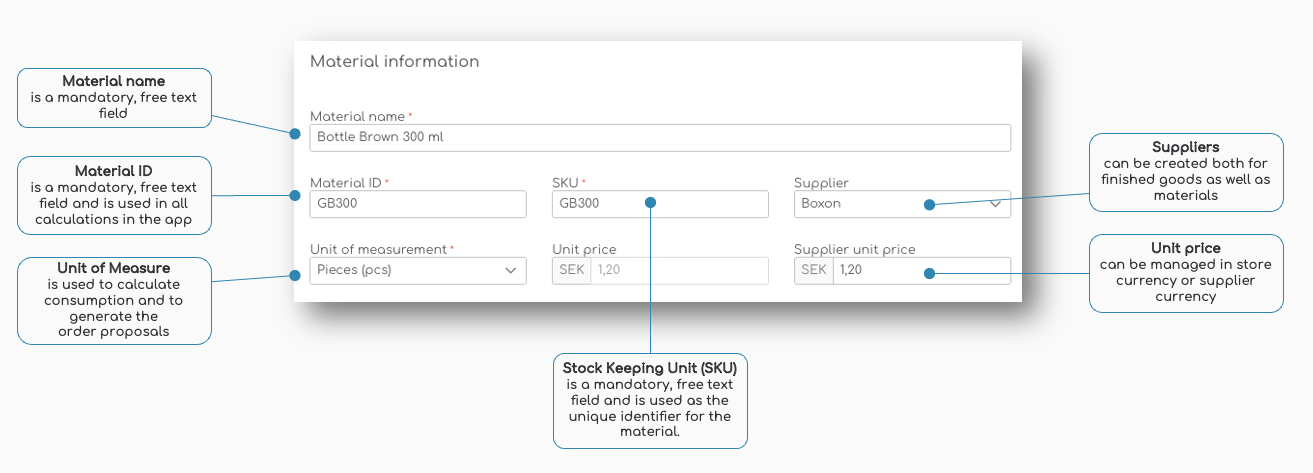Click the blue dot on Unit of measurement
1313x473 pixels.
(x=295, y=274)
